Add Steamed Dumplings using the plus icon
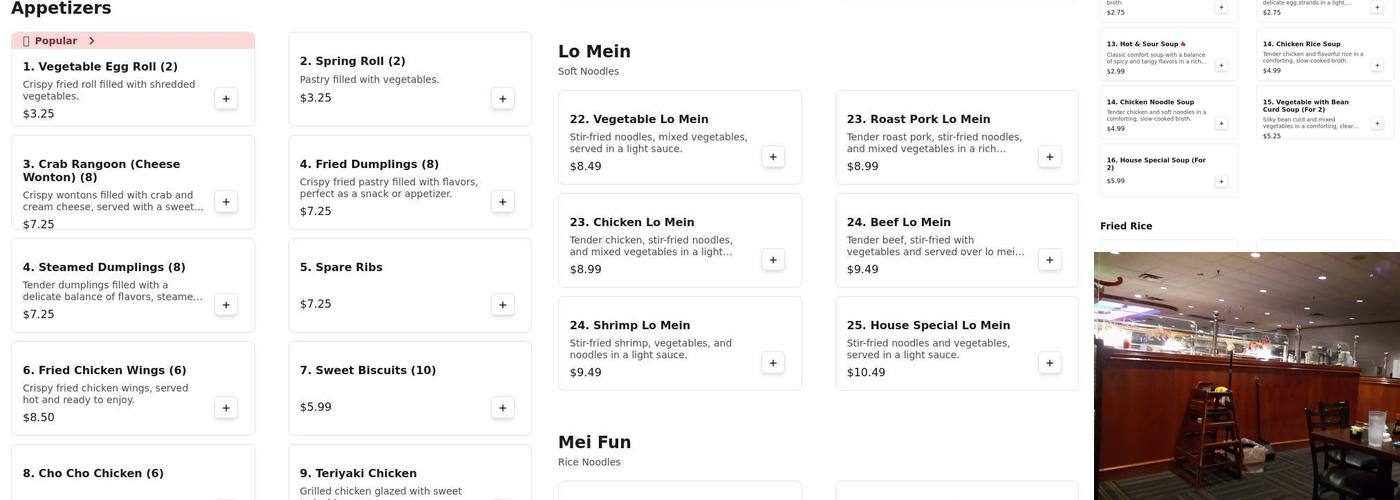 pos(226,305)
